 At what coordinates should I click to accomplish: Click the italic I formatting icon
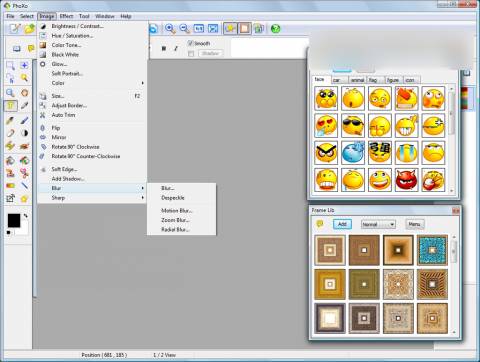point(176,49)
